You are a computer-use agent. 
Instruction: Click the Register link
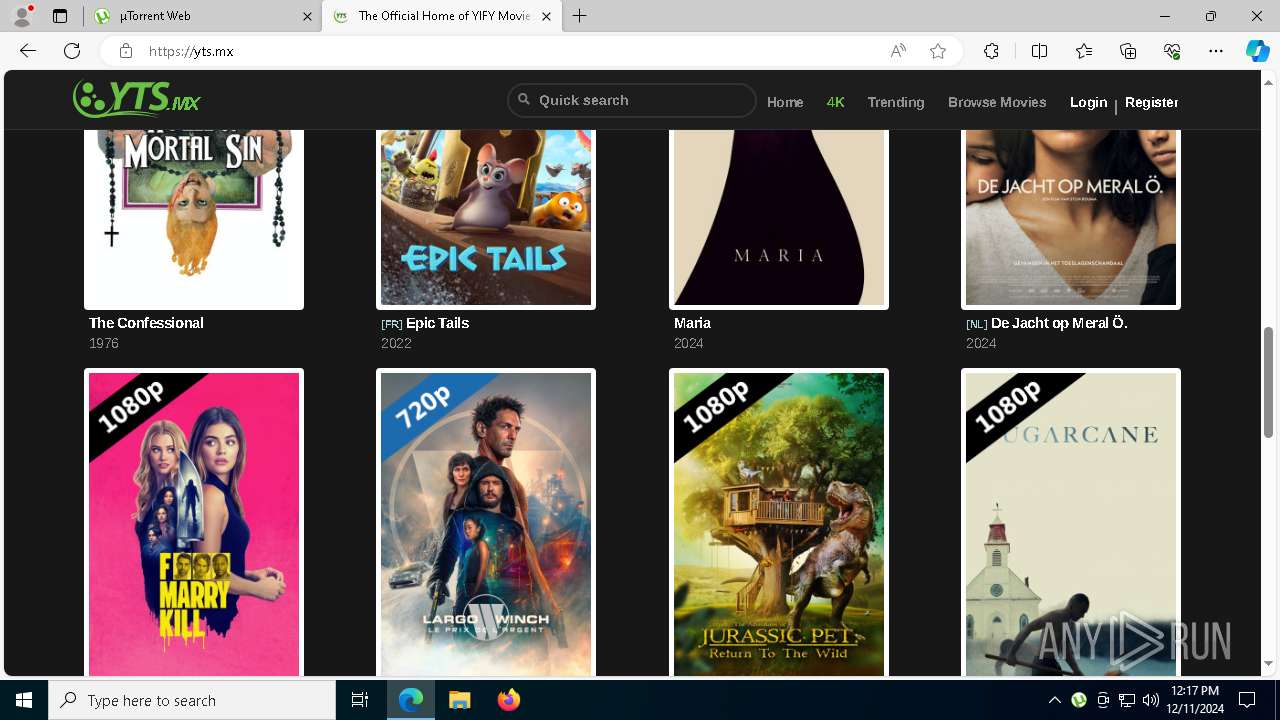point(1151,102)
